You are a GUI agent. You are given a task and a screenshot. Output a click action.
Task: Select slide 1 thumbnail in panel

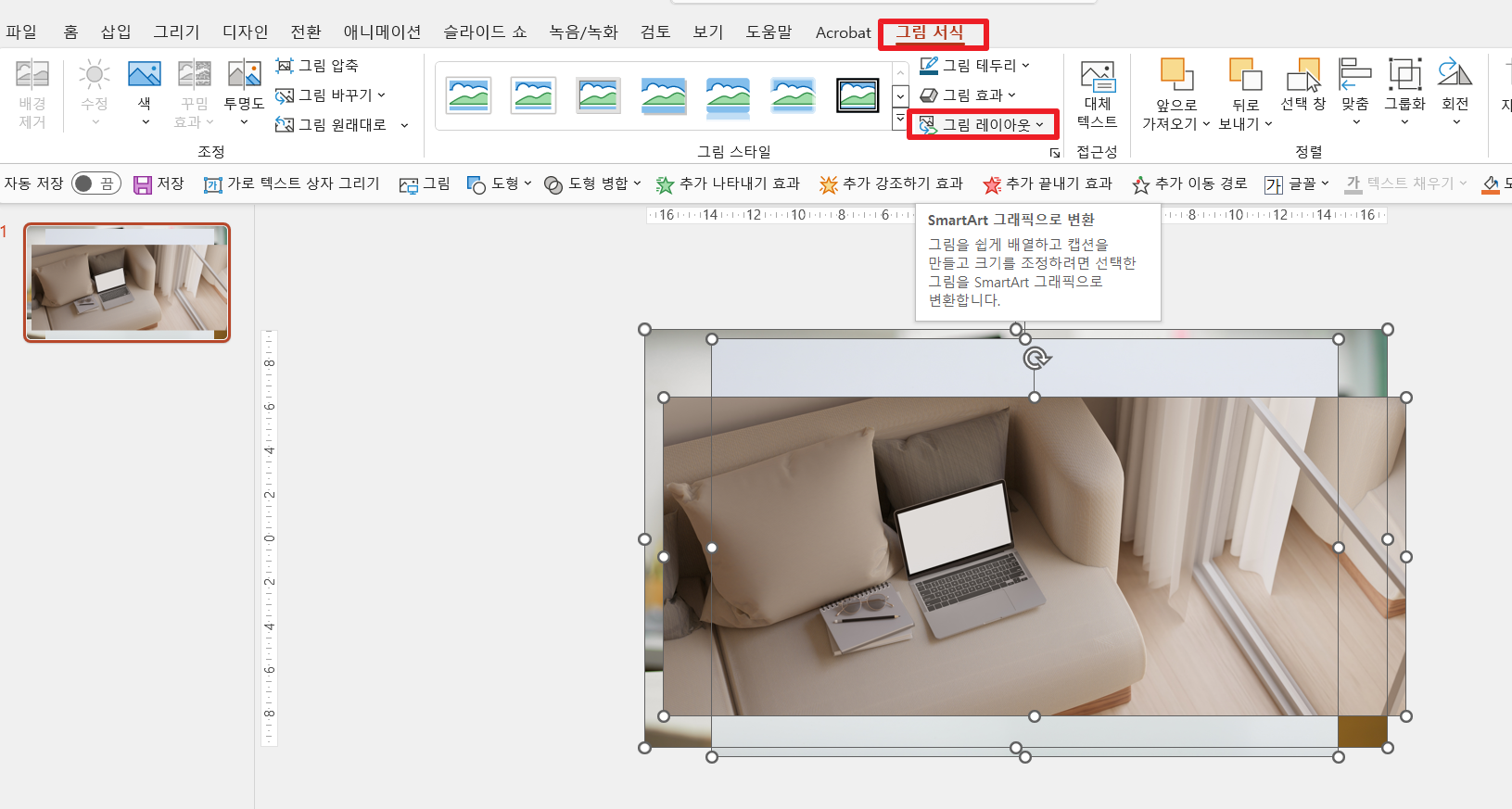[x=127, y=283]
